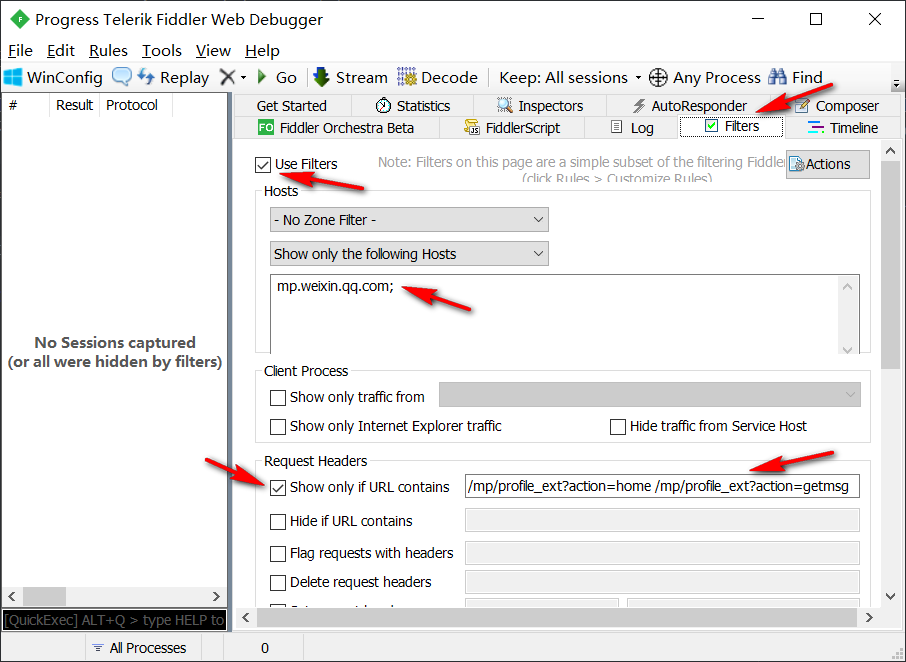Open the Edit menu
Viewport: 906px width, 662px height.
tap(61, 51)
